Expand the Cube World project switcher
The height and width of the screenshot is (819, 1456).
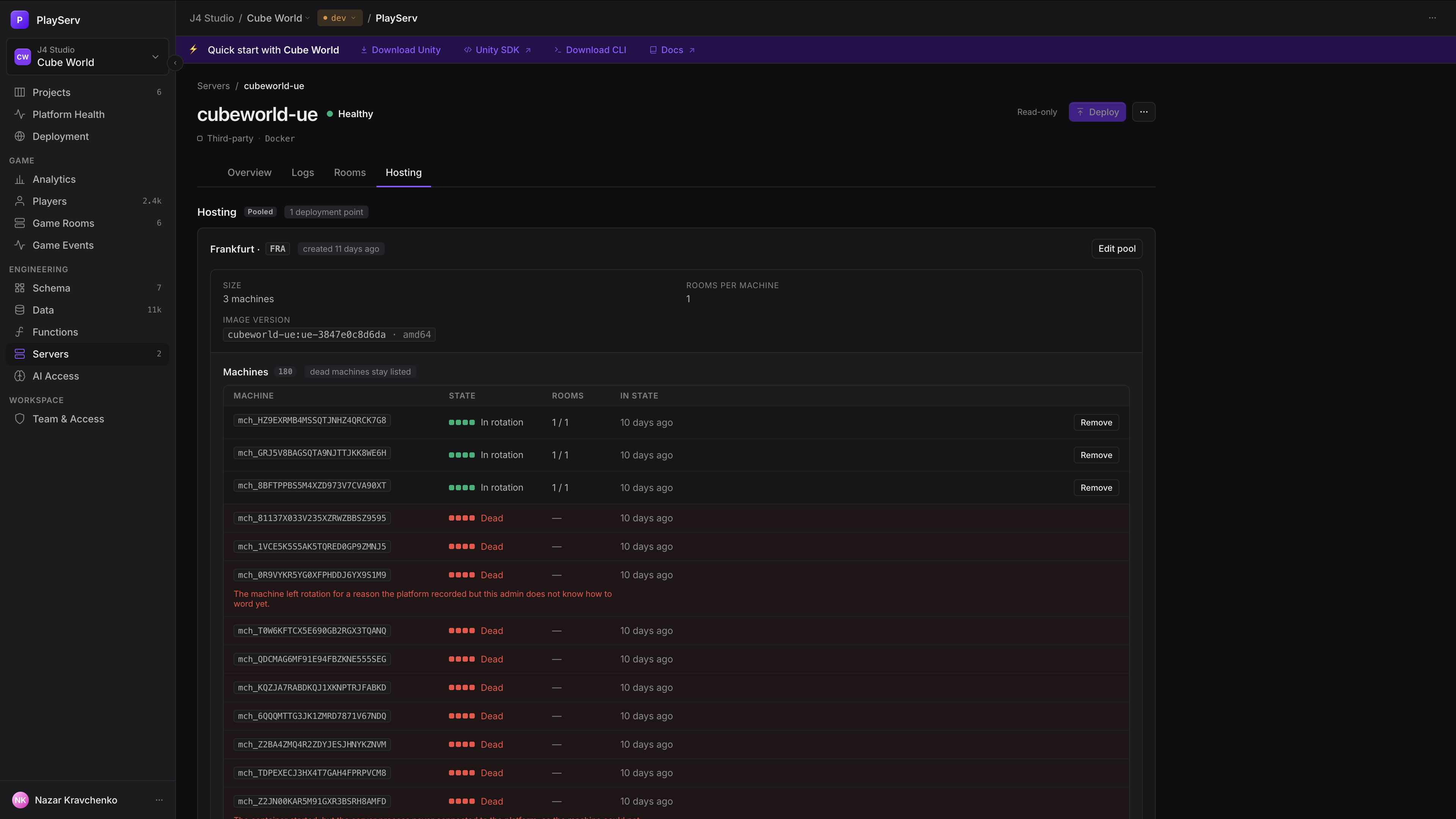point(88,56)
